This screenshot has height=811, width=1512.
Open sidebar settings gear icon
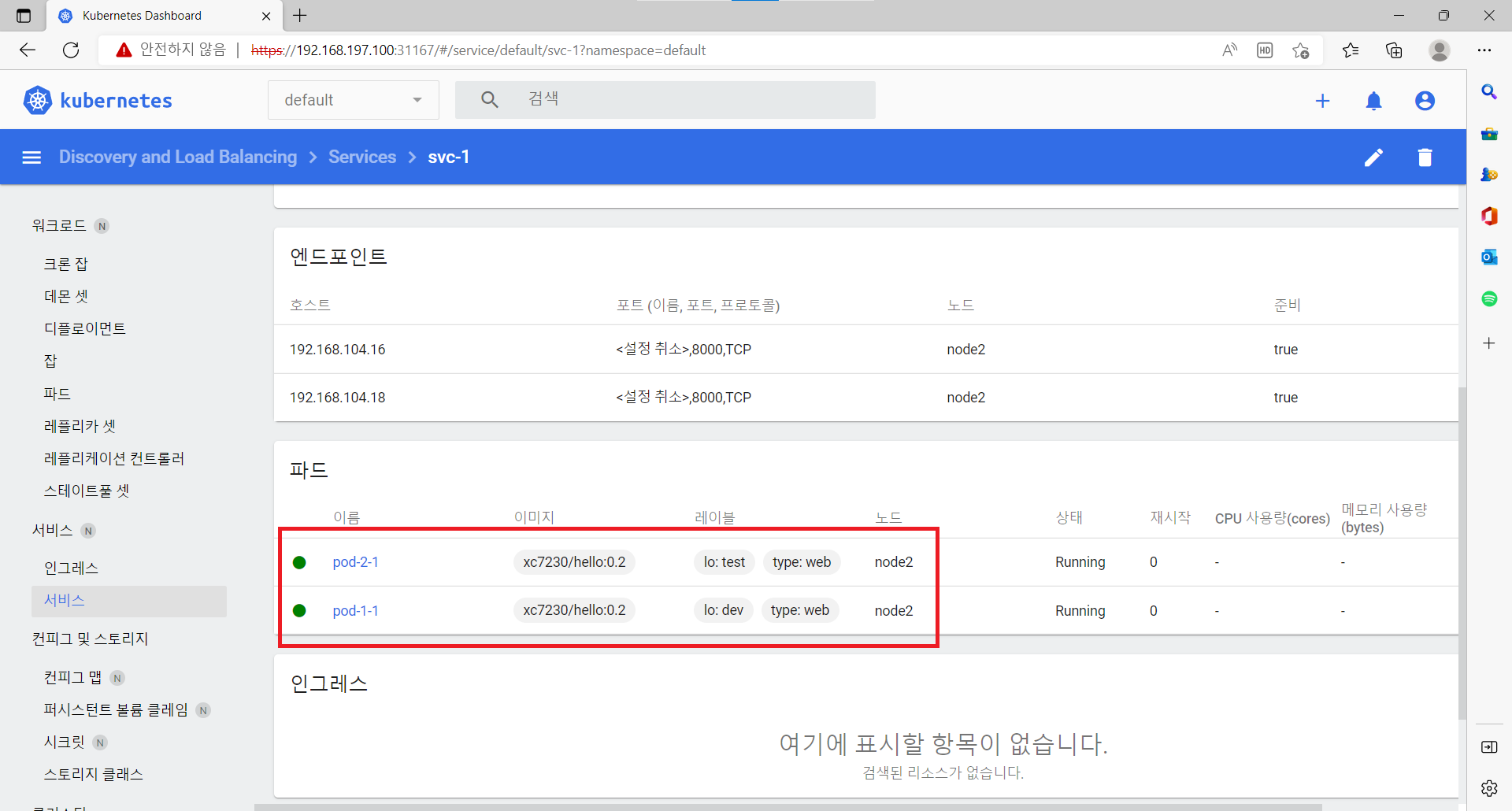pyautogui.click(x=1489, y=787)
